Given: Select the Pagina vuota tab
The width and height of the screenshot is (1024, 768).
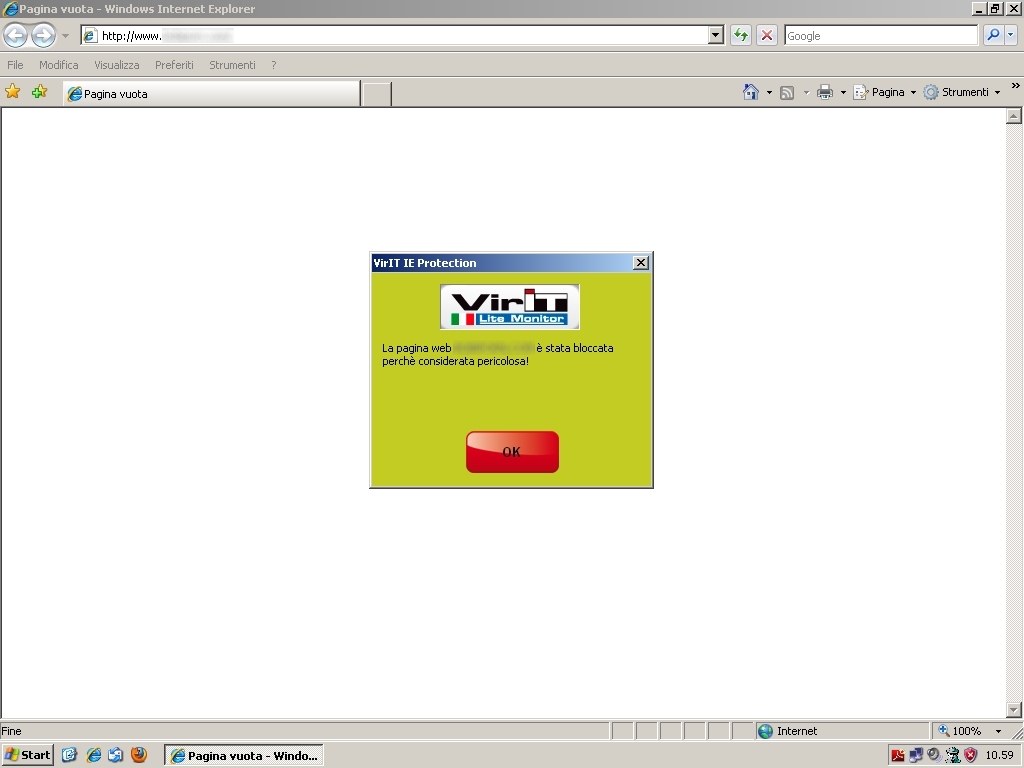Looking at the screenshot, I should click(211, 93).
